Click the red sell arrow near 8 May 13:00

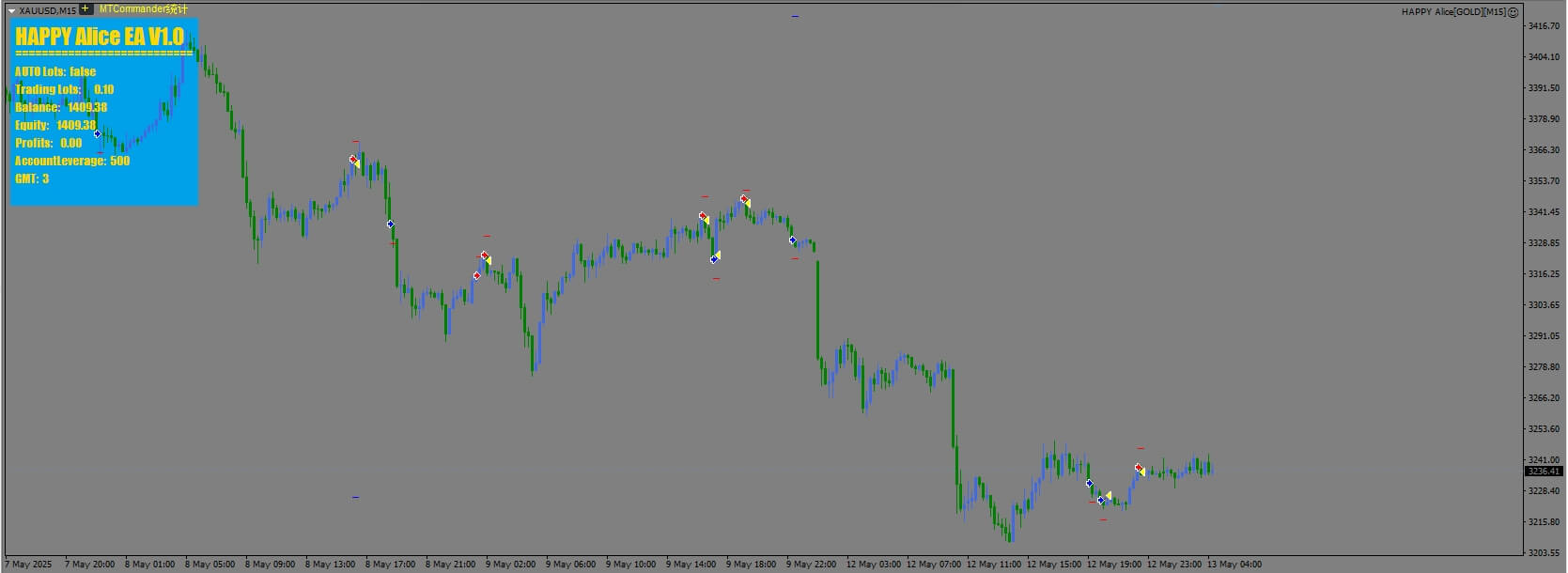353,160
